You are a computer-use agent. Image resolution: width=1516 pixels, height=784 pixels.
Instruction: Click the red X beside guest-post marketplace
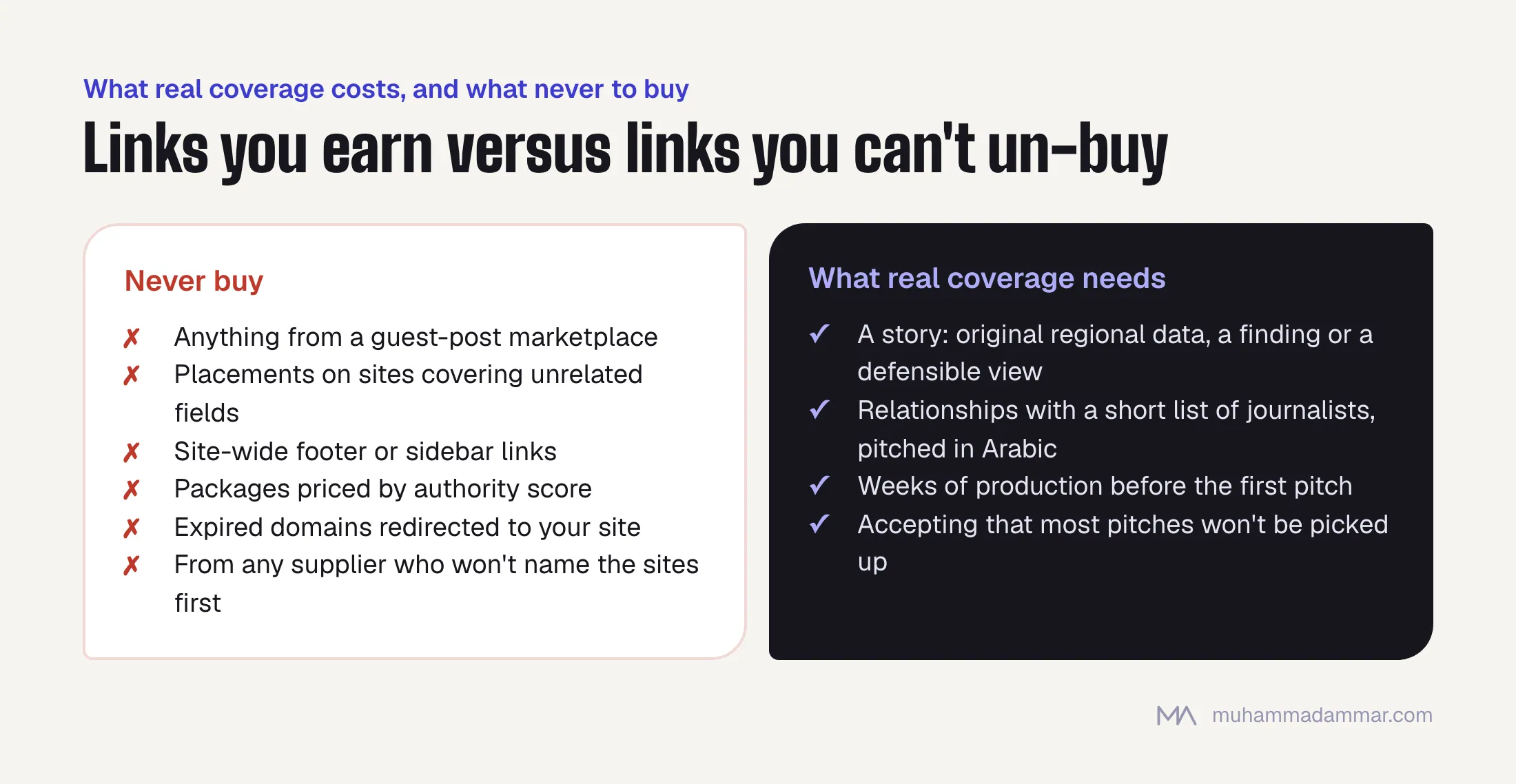click(x=132, y=338)
